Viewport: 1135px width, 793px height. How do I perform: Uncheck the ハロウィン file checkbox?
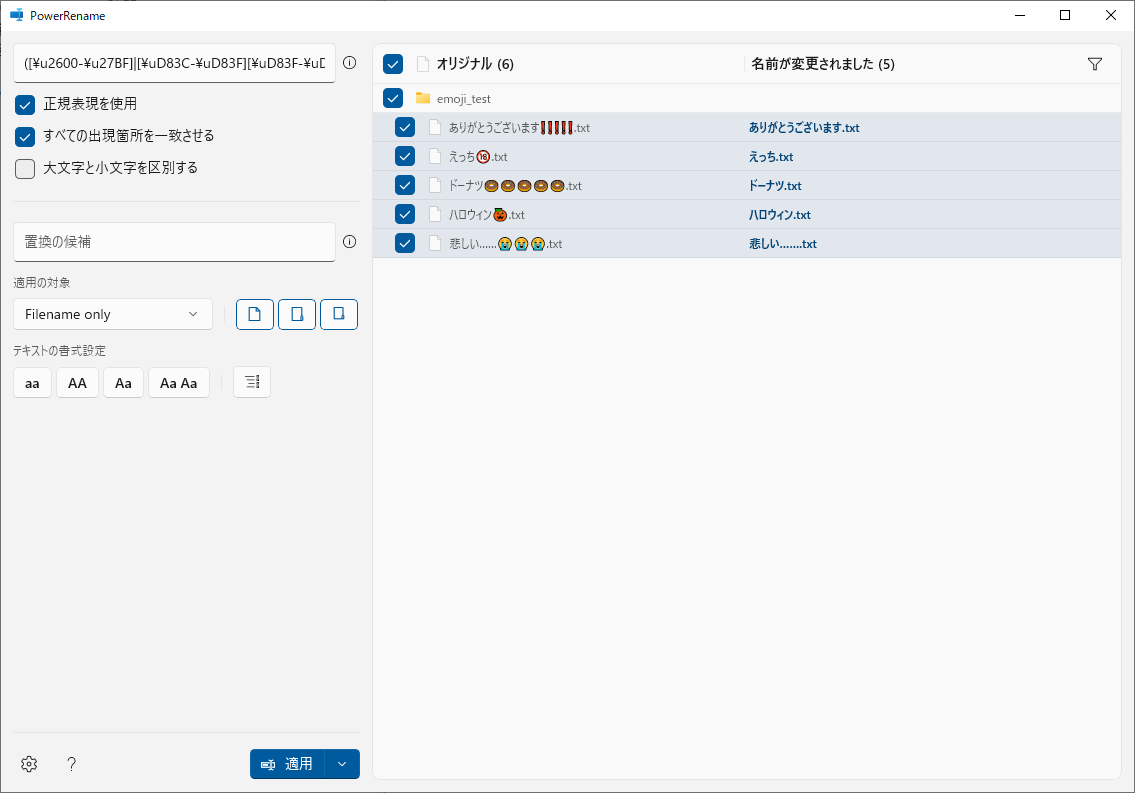405,214
